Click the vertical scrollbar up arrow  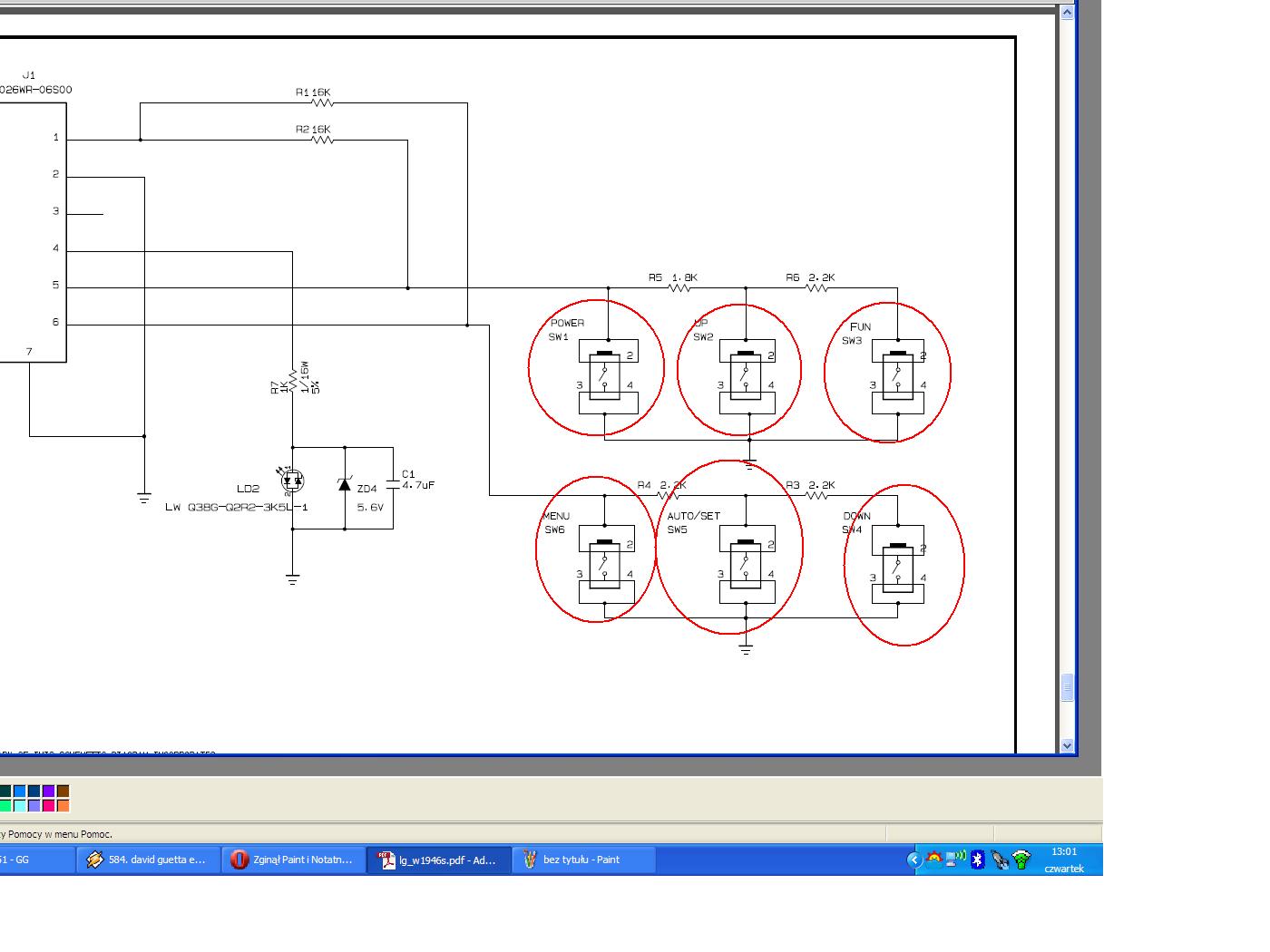1067,12
